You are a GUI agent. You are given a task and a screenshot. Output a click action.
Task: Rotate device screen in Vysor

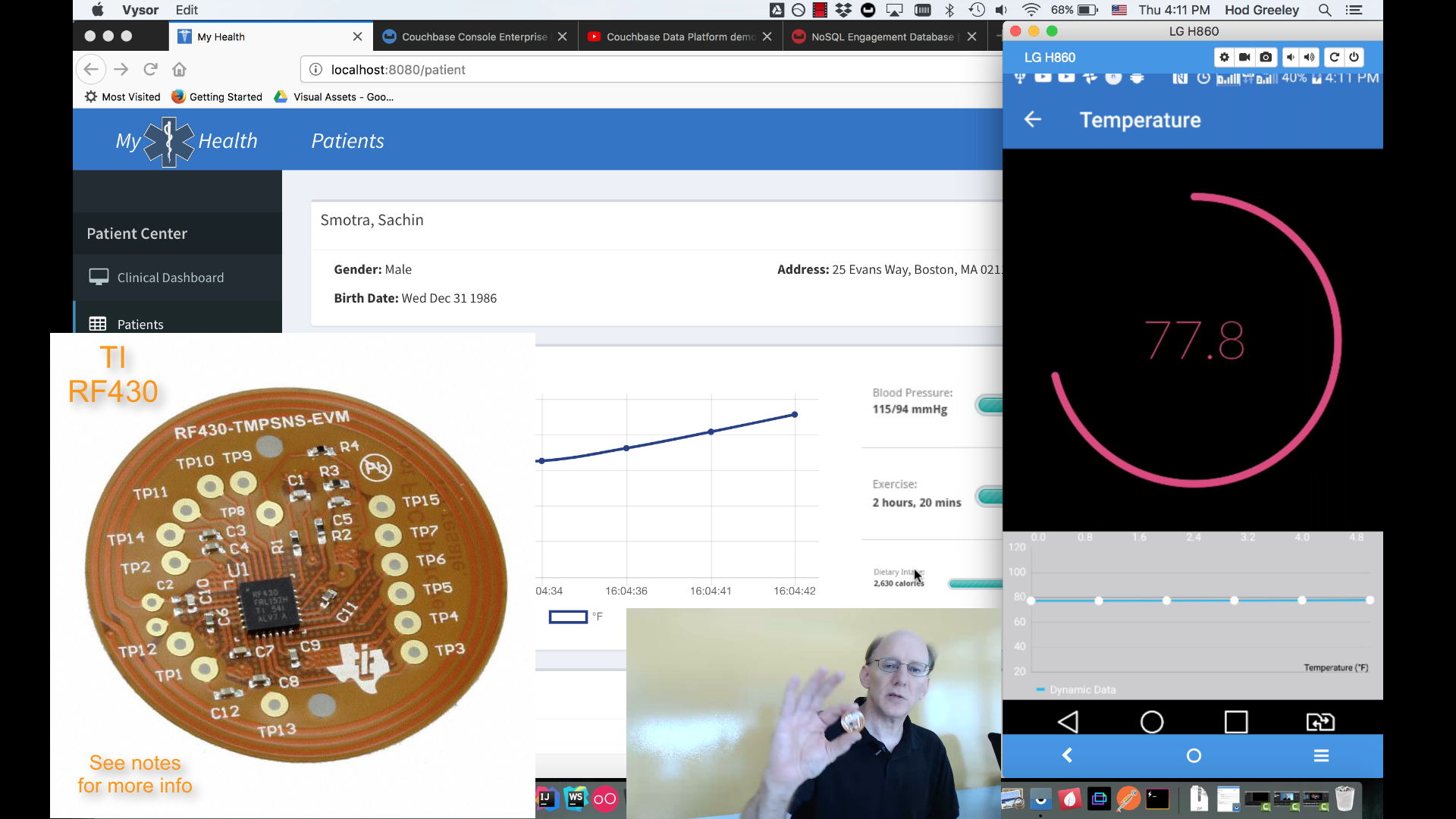1334,57
